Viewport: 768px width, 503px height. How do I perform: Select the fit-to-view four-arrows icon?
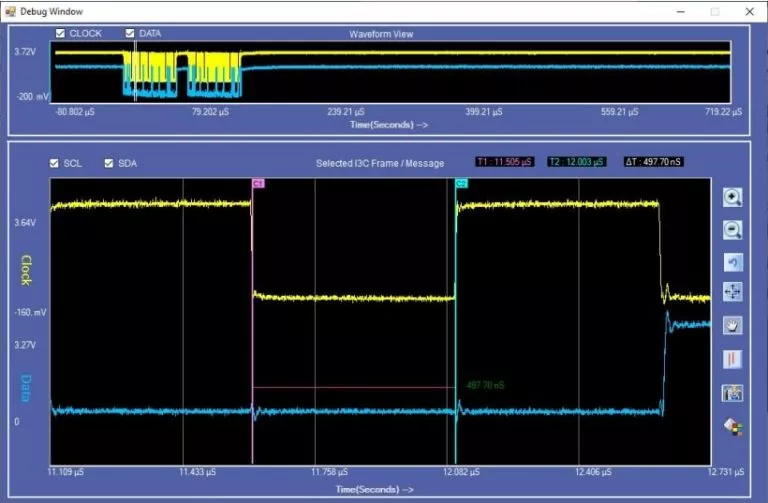[x=733, y=292]
